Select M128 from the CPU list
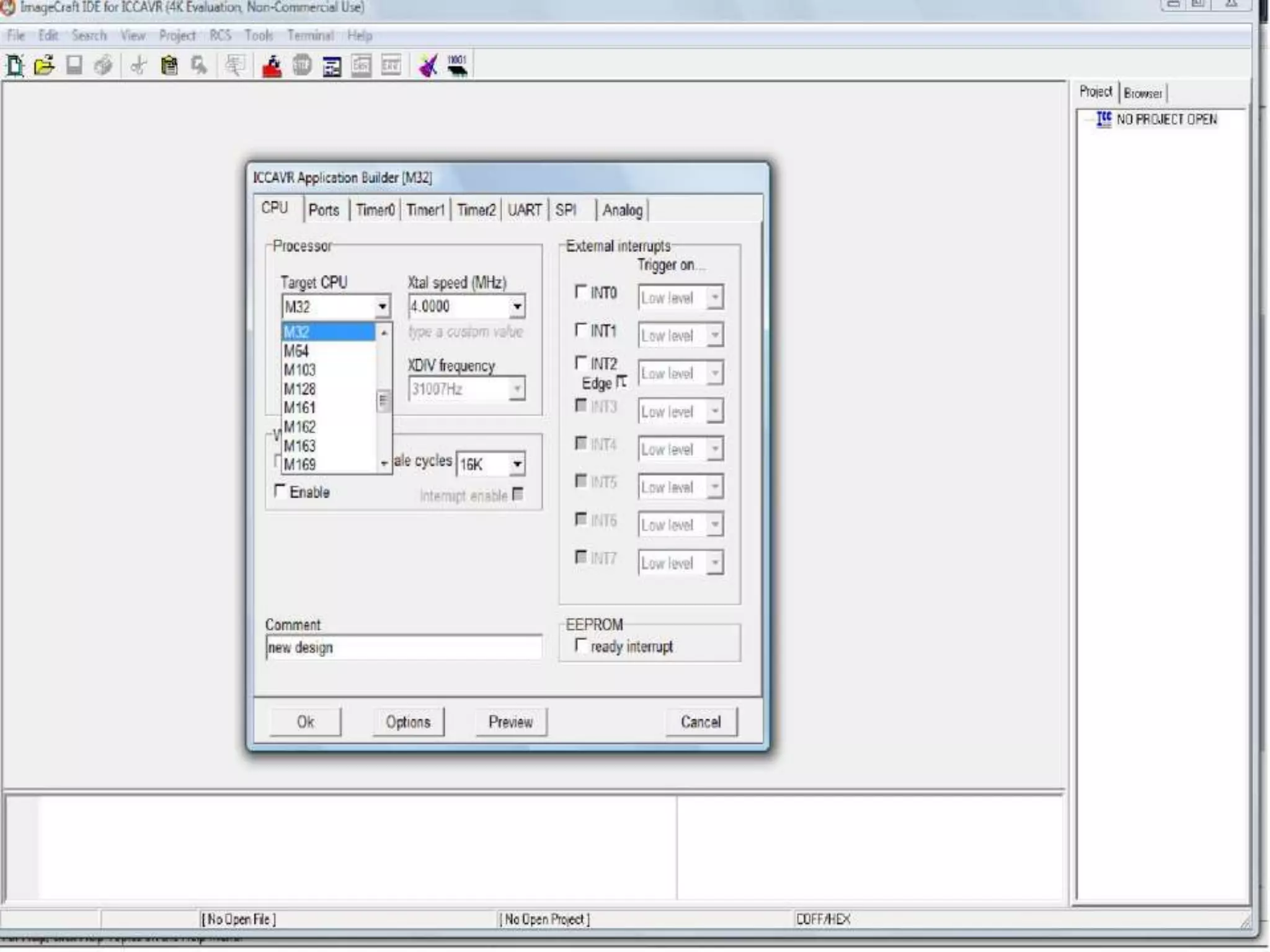Viewport: 1270px width, 952px height. coord(329,389)
